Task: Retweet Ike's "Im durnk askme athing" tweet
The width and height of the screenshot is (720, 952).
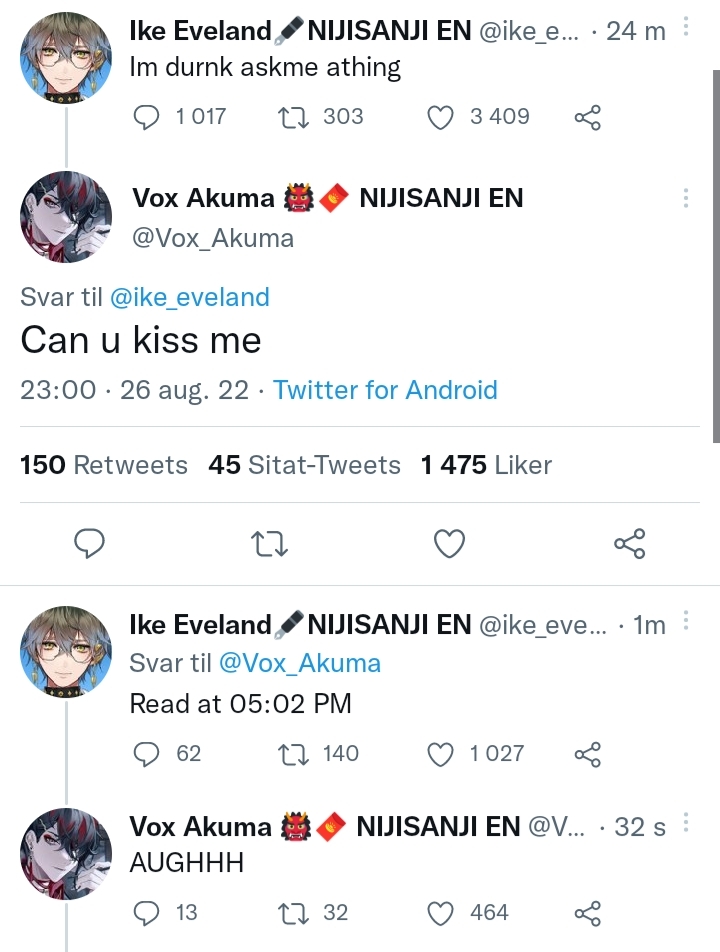Action: point(294,118)
